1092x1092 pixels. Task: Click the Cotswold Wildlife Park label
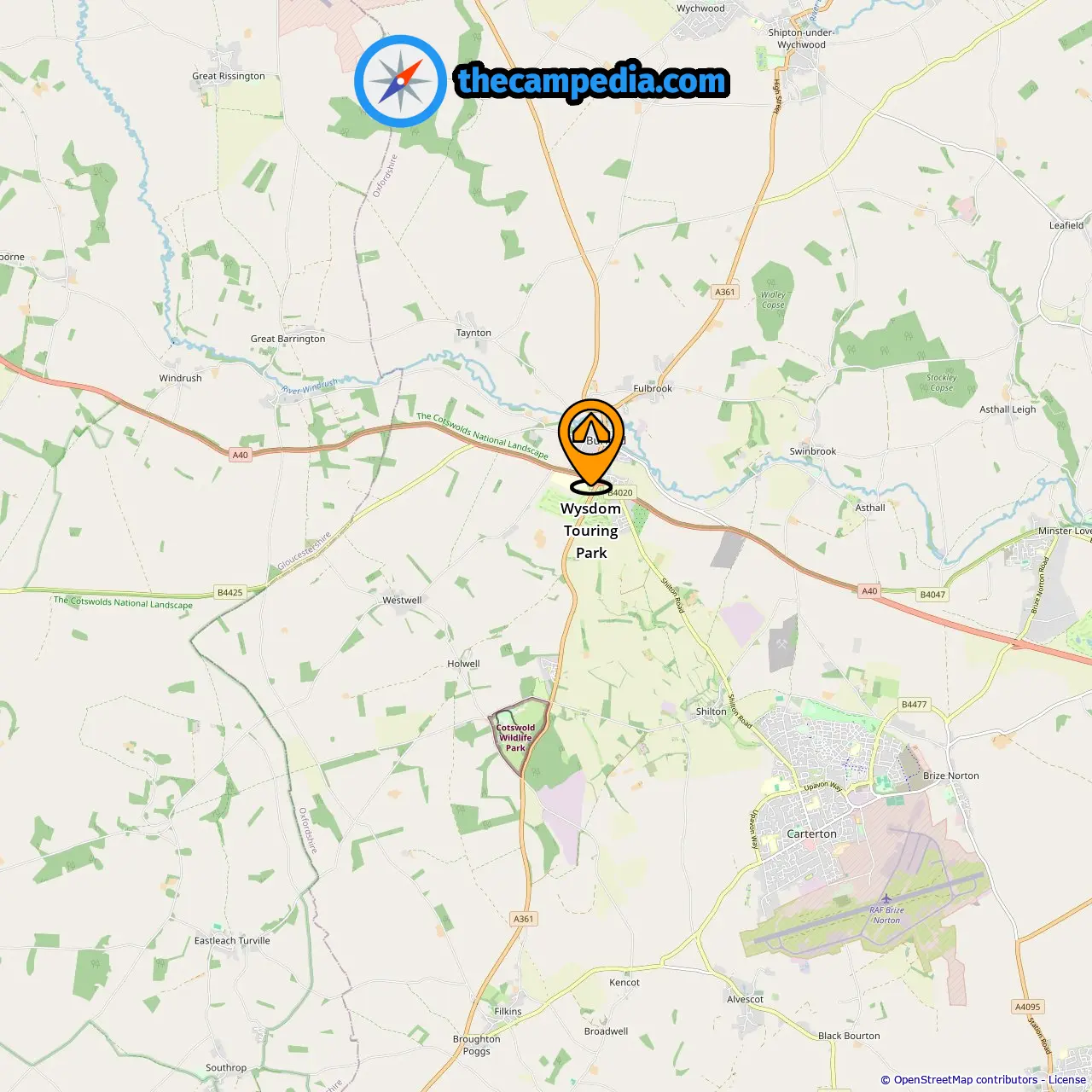[x=516, y=738]
